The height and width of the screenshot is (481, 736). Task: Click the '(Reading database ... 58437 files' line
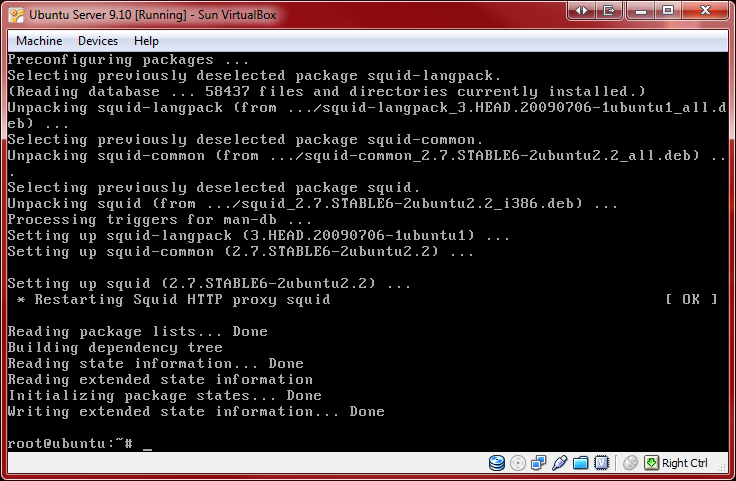[x=327, y=92]
